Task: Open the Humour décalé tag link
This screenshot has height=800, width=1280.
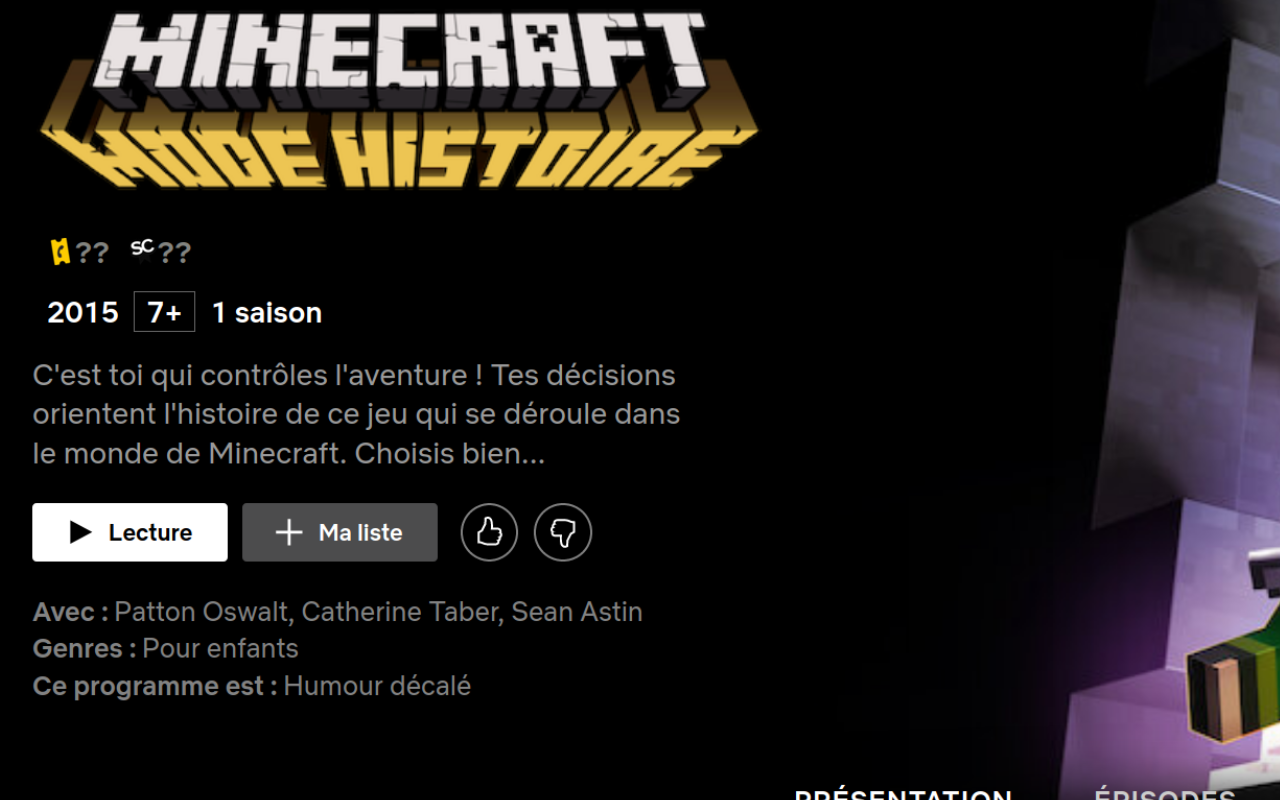Action: tap(377, 686)
